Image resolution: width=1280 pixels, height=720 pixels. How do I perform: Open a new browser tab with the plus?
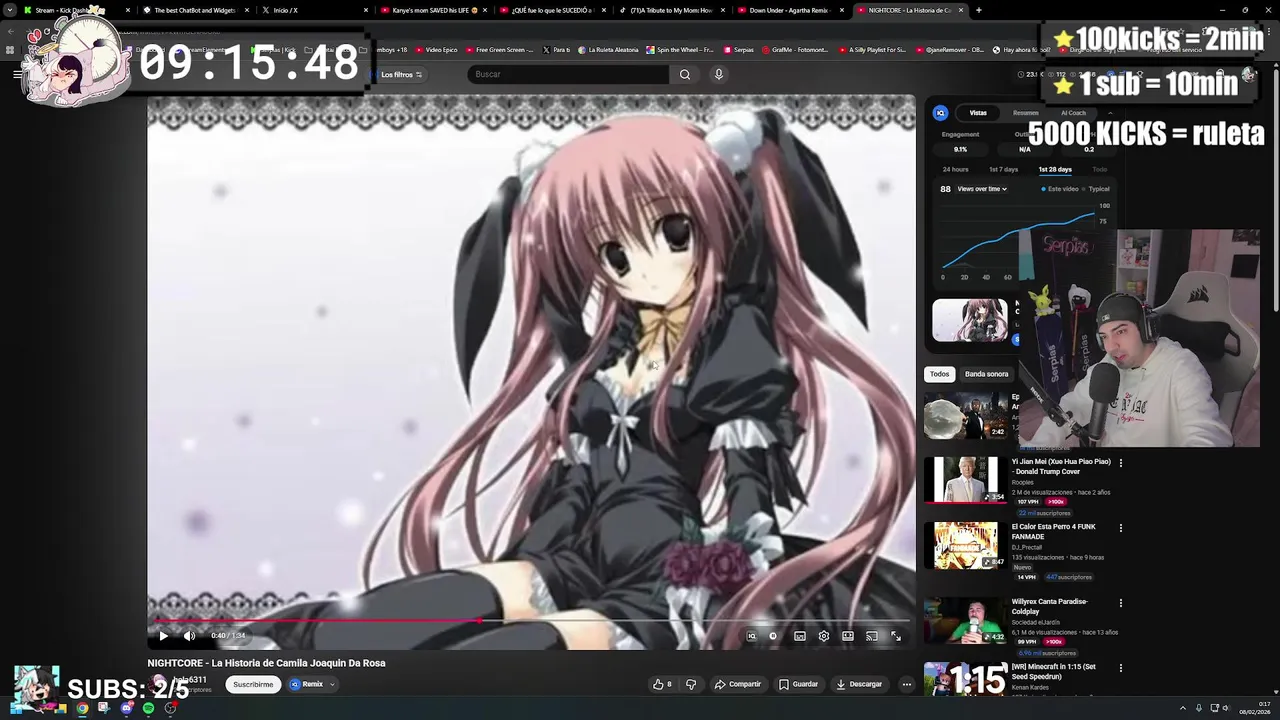(978, 10)
